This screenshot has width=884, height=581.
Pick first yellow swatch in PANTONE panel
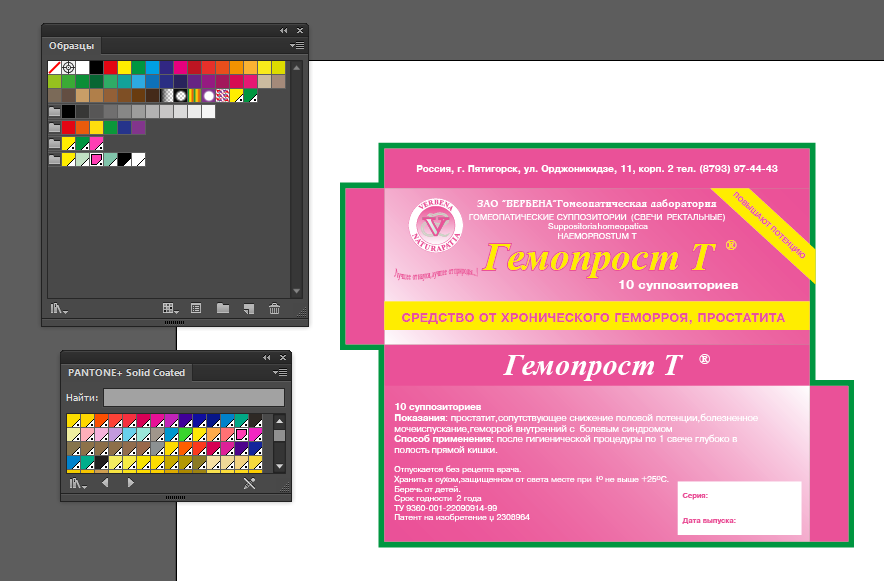point(73,420)
